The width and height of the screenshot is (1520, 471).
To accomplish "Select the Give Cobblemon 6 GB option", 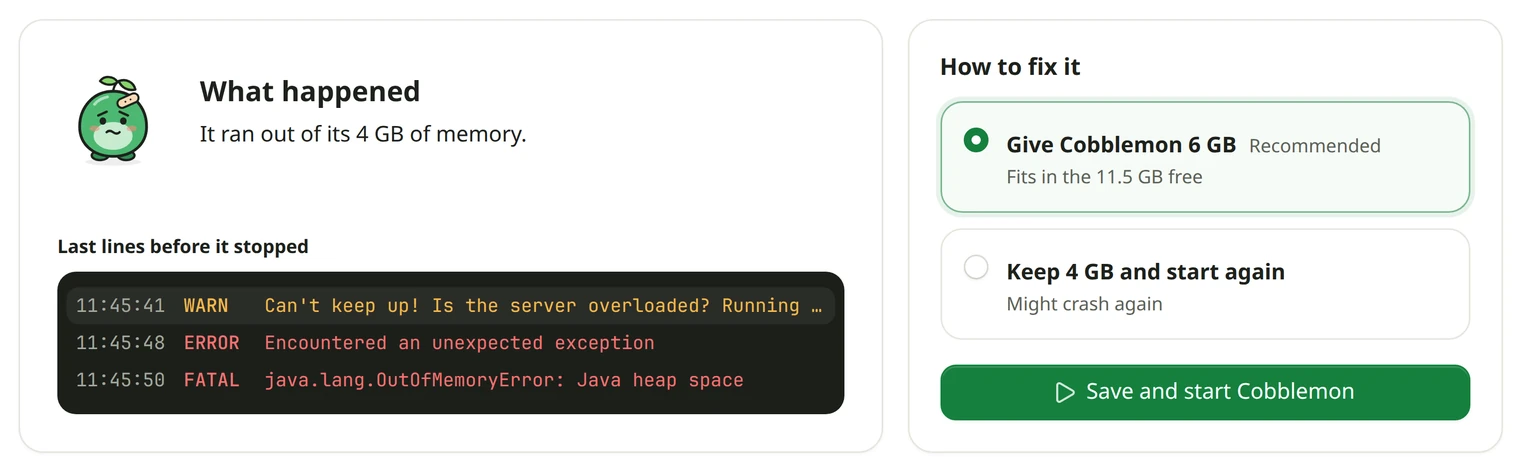I will click(x=1205, y=157).
